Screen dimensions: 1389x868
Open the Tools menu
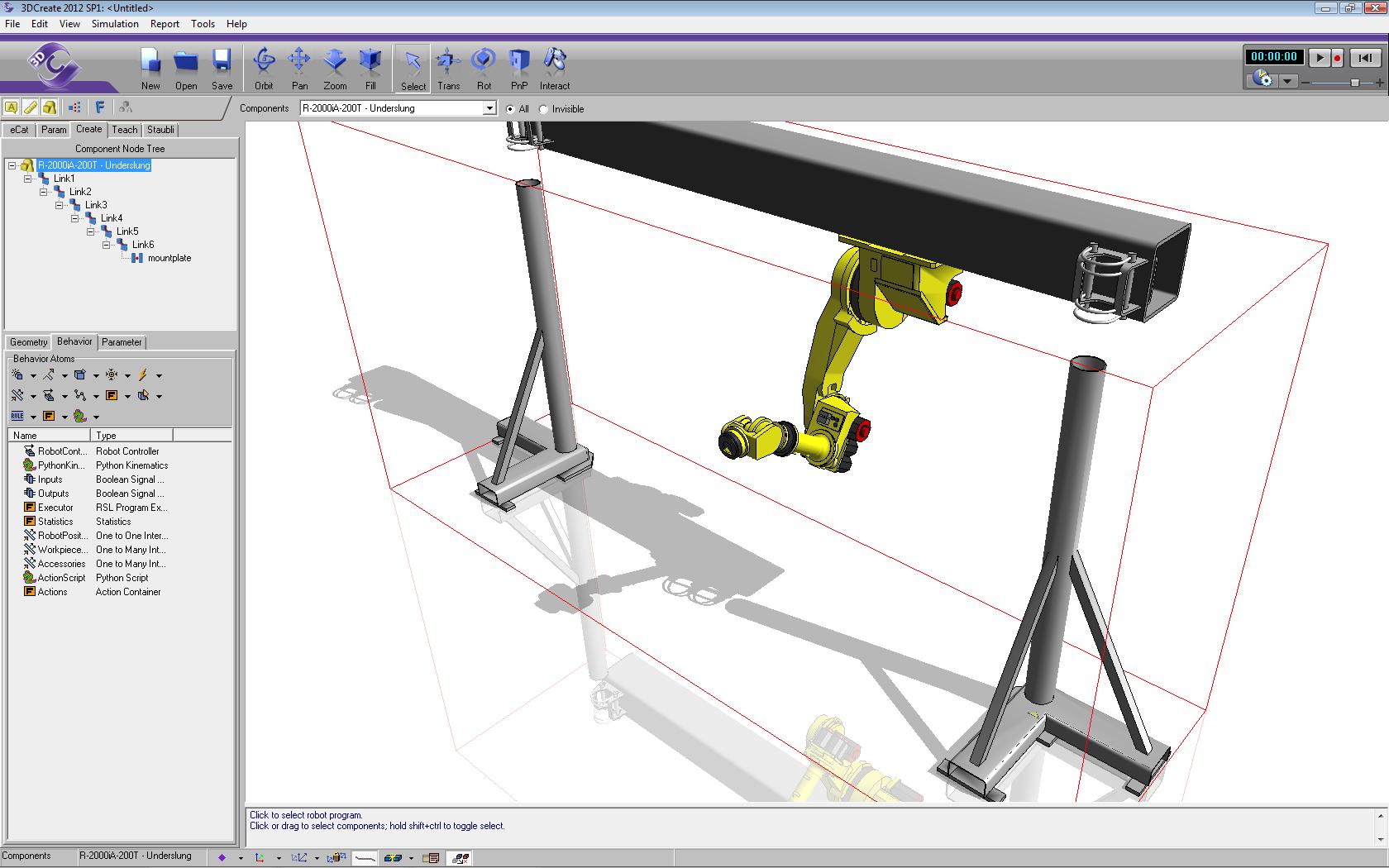coord(203,24)
